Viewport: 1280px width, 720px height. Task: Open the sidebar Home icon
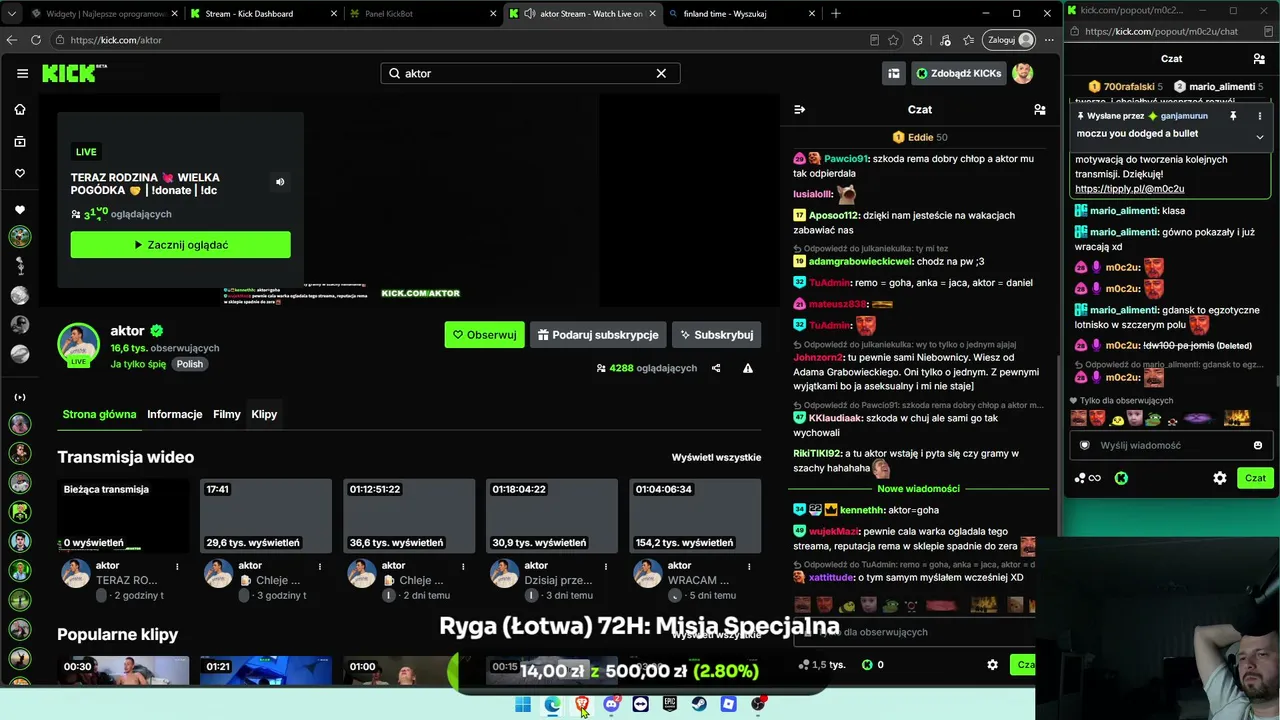[20, 109]
